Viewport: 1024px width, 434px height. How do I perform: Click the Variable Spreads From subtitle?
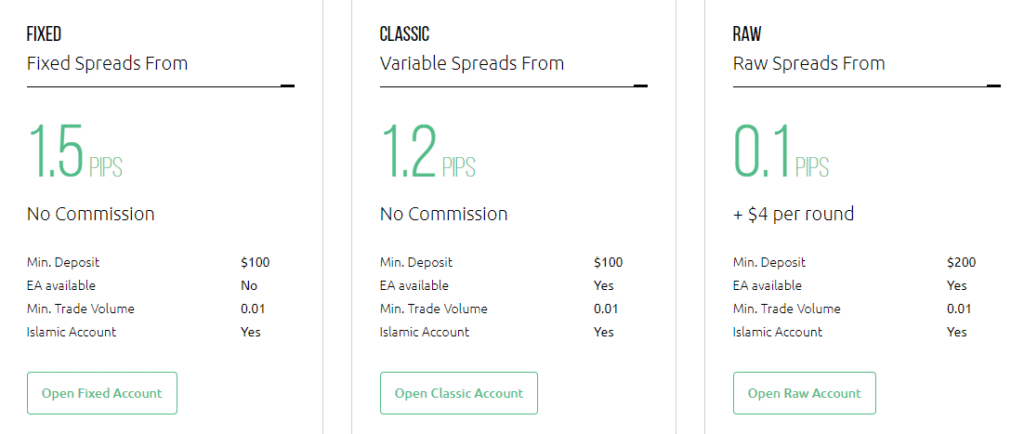click(472, 63)
